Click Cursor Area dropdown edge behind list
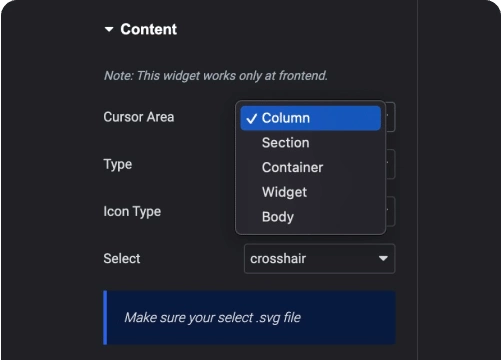Viewport: 501px width, 360px height. pos(391,117)
